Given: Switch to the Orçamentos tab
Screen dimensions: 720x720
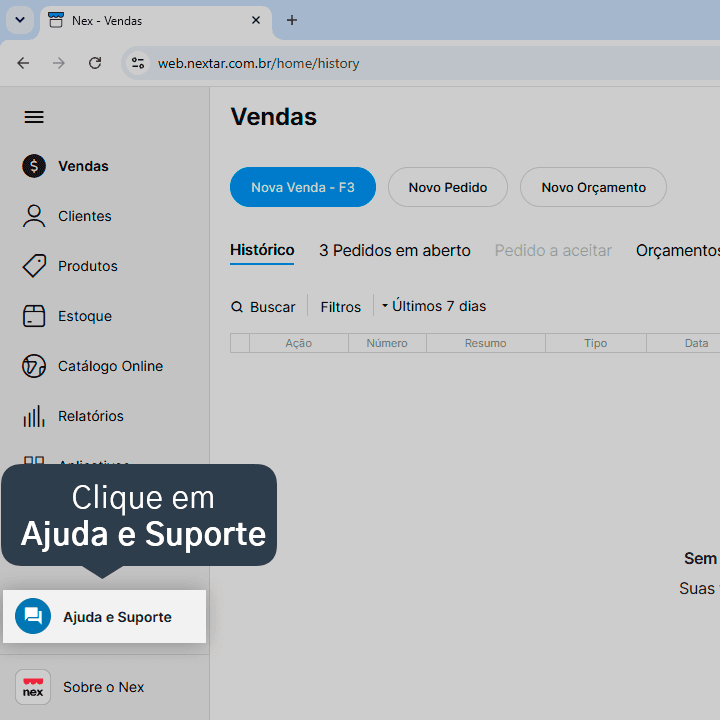Looking at the screenshot, I should click(678, 251).
